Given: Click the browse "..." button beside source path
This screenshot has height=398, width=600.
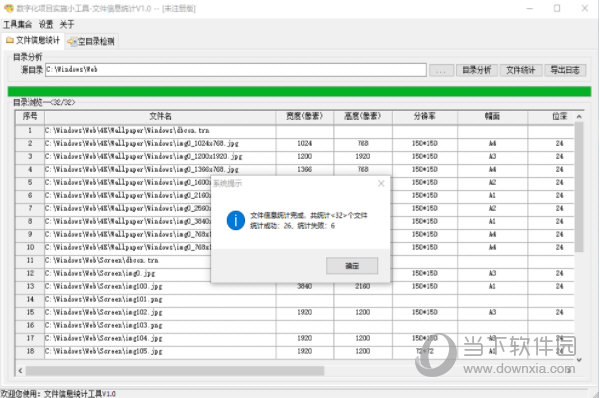Looking at the screenshot, I should [441, 70].
